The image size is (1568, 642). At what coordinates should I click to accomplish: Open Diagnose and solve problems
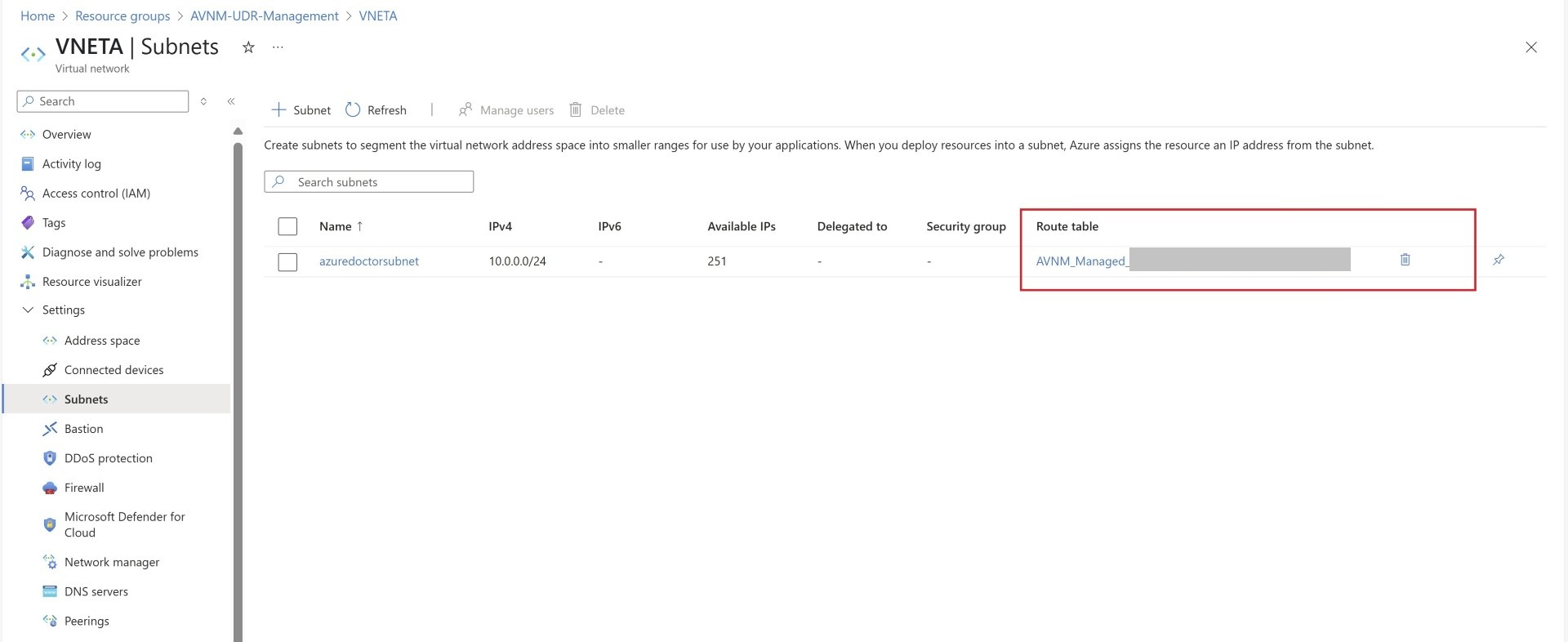click(120, 252)
